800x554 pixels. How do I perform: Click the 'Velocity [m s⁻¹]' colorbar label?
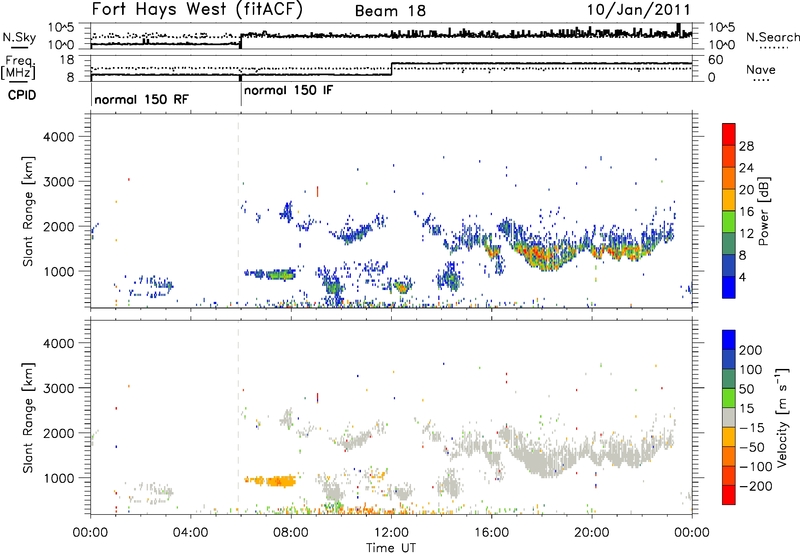(x=782, y=417)
